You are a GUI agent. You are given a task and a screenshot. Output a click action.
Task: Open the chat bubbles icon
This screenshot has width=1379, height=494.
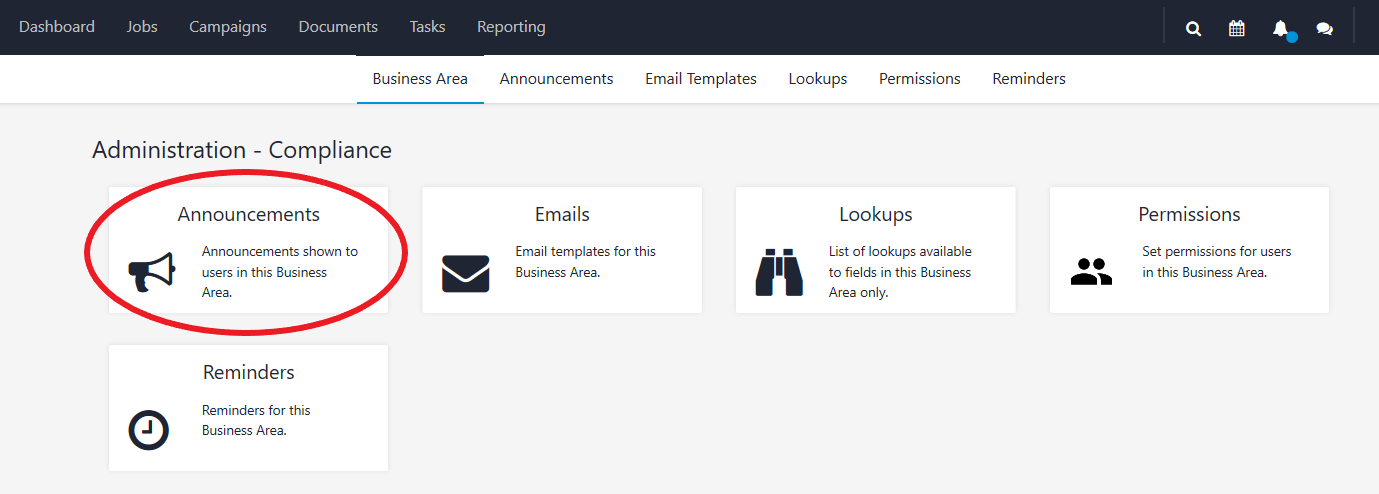[1324, 29]
